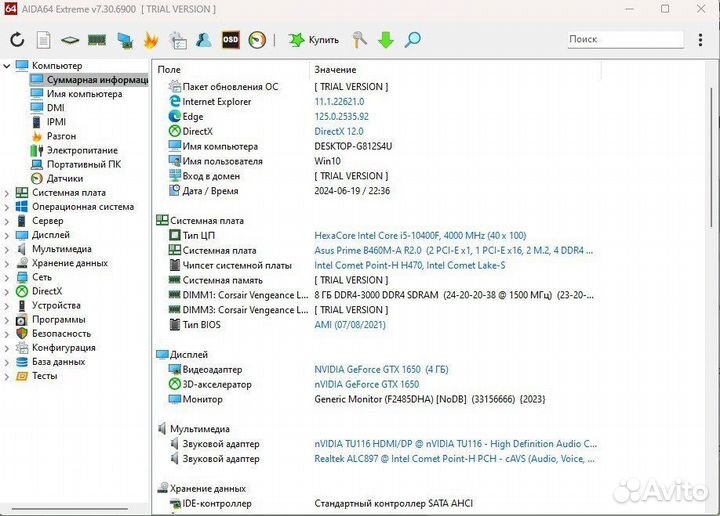720x516 pixels.
Task: Open the sensor gauge toolbar icon
Action: pos(257,40)
